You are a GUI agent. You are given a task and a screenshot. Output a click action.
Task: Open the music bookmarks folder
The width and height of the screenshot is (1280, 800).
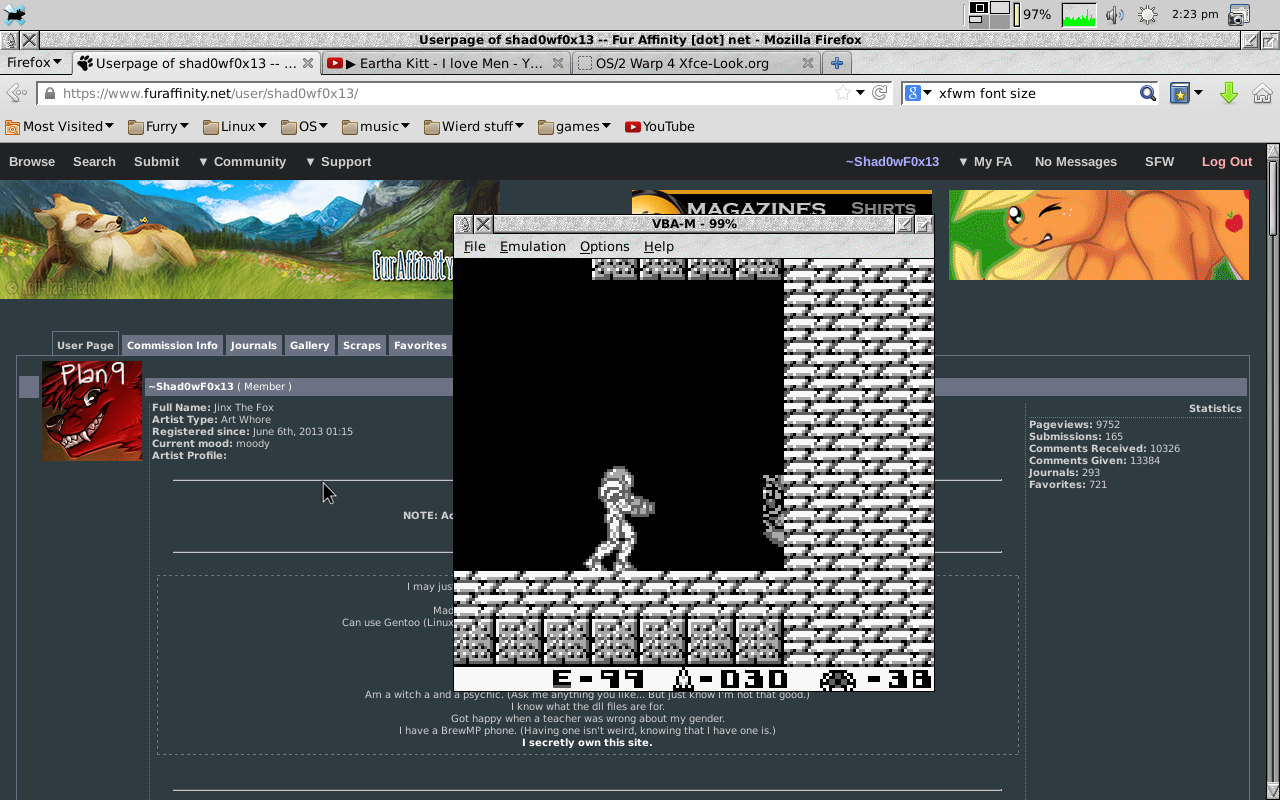tap(376, 126)
